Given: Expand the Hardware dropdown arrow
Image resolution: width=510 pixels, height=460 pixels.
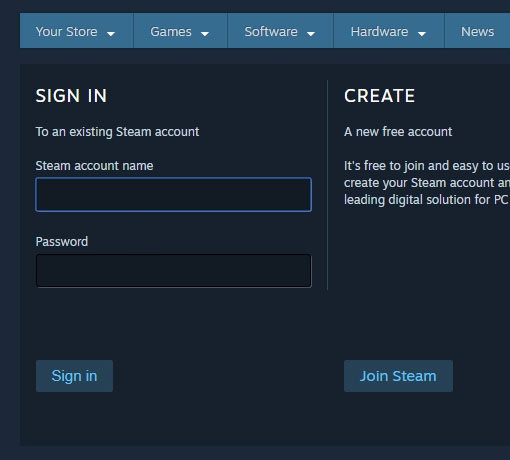Looking at the screenshot, I should tap(422, 34).
